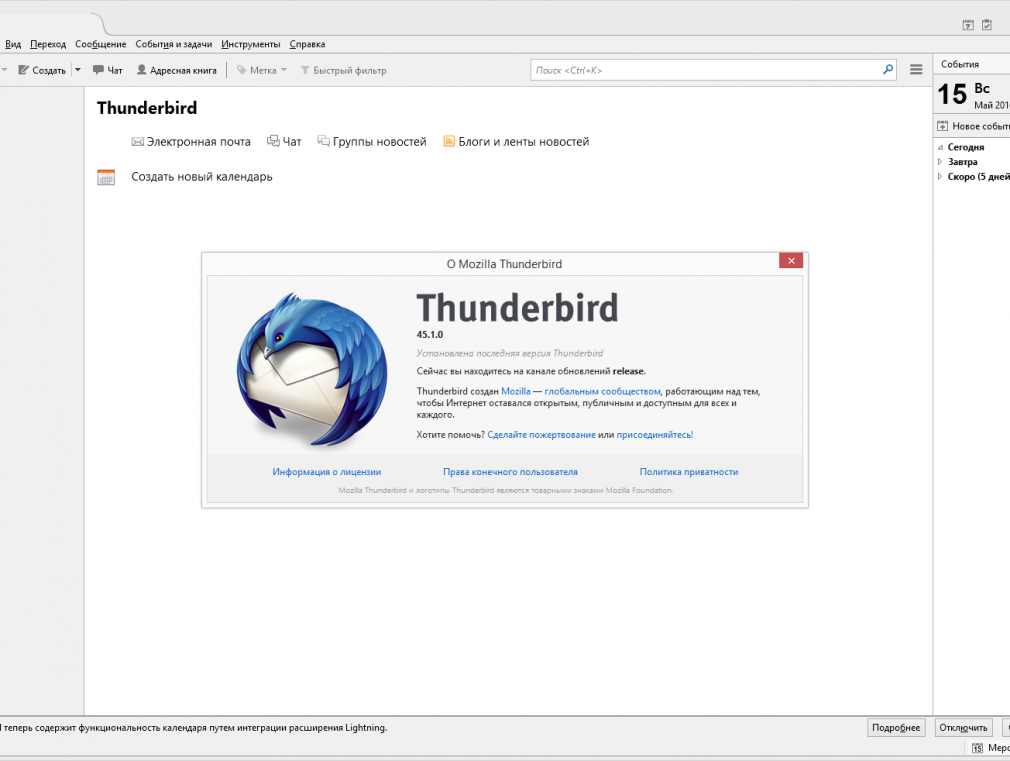
Task: Open the глобальным сообществом link
Action: [602, 391]
